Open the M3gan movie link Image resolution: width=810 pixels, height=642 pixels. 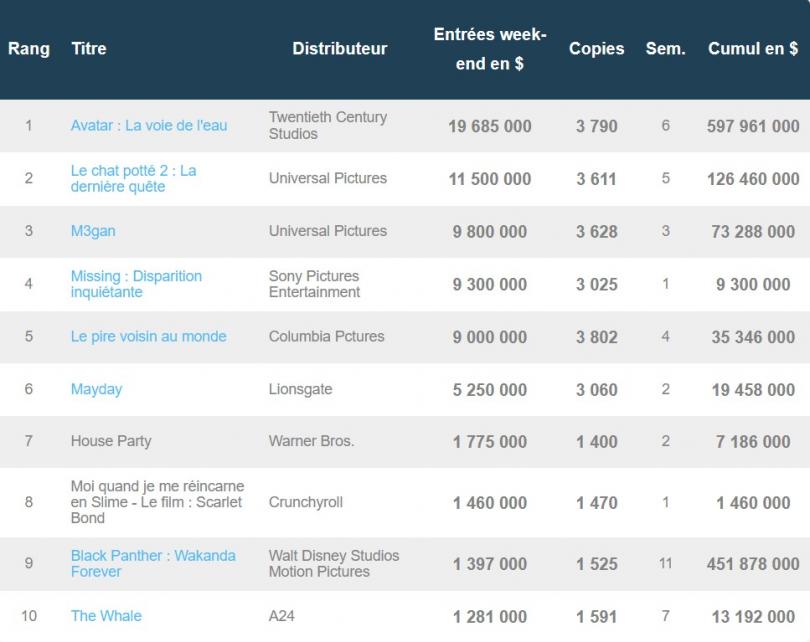93,231
